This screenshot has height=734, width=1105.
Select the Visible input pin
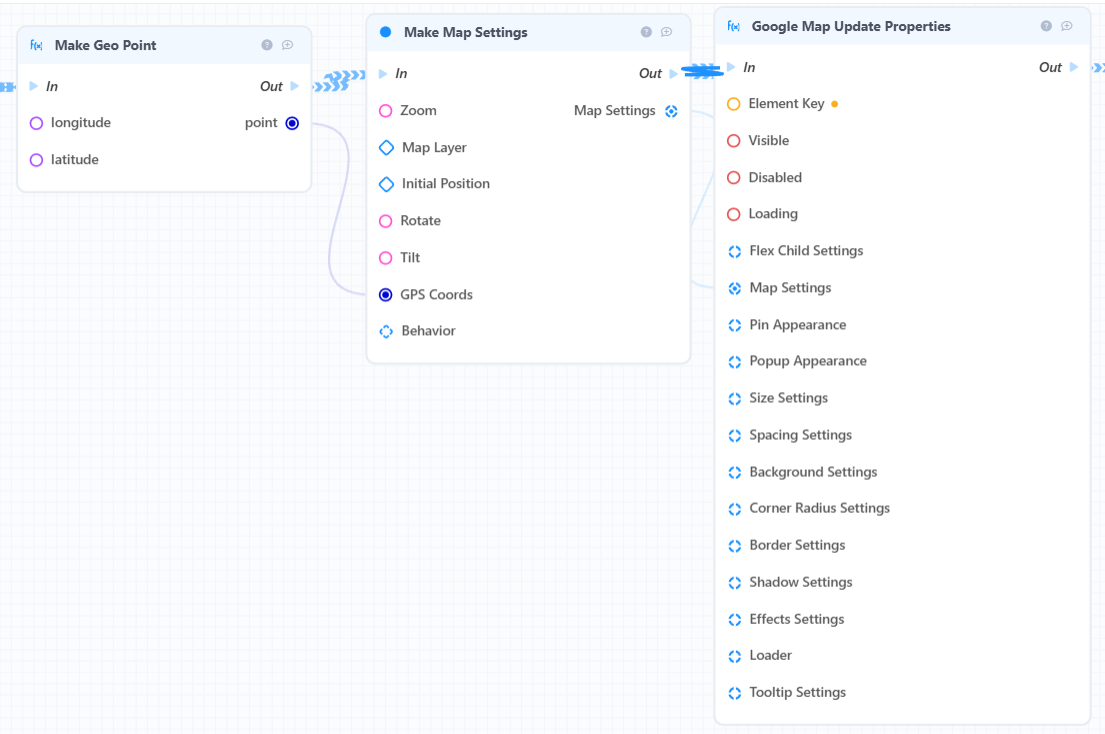[734, 141]
